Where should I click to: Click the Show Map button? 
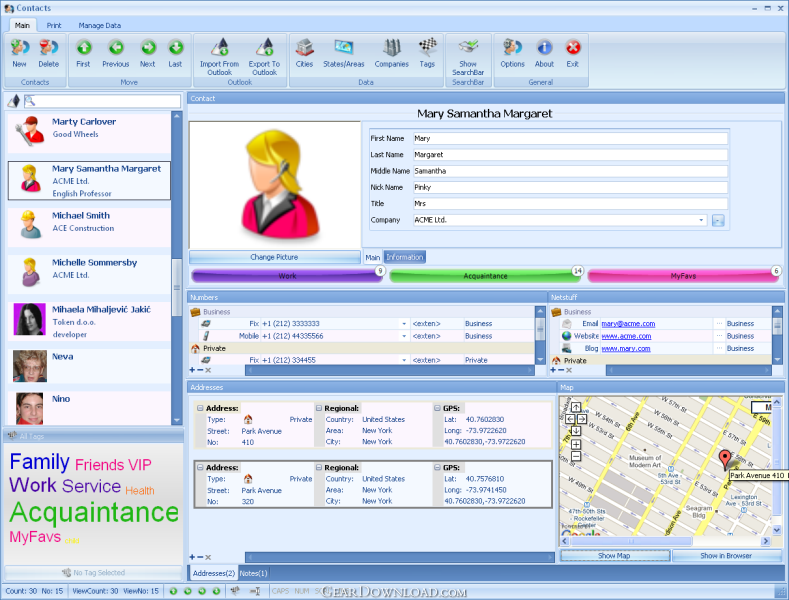pos(614,556)
